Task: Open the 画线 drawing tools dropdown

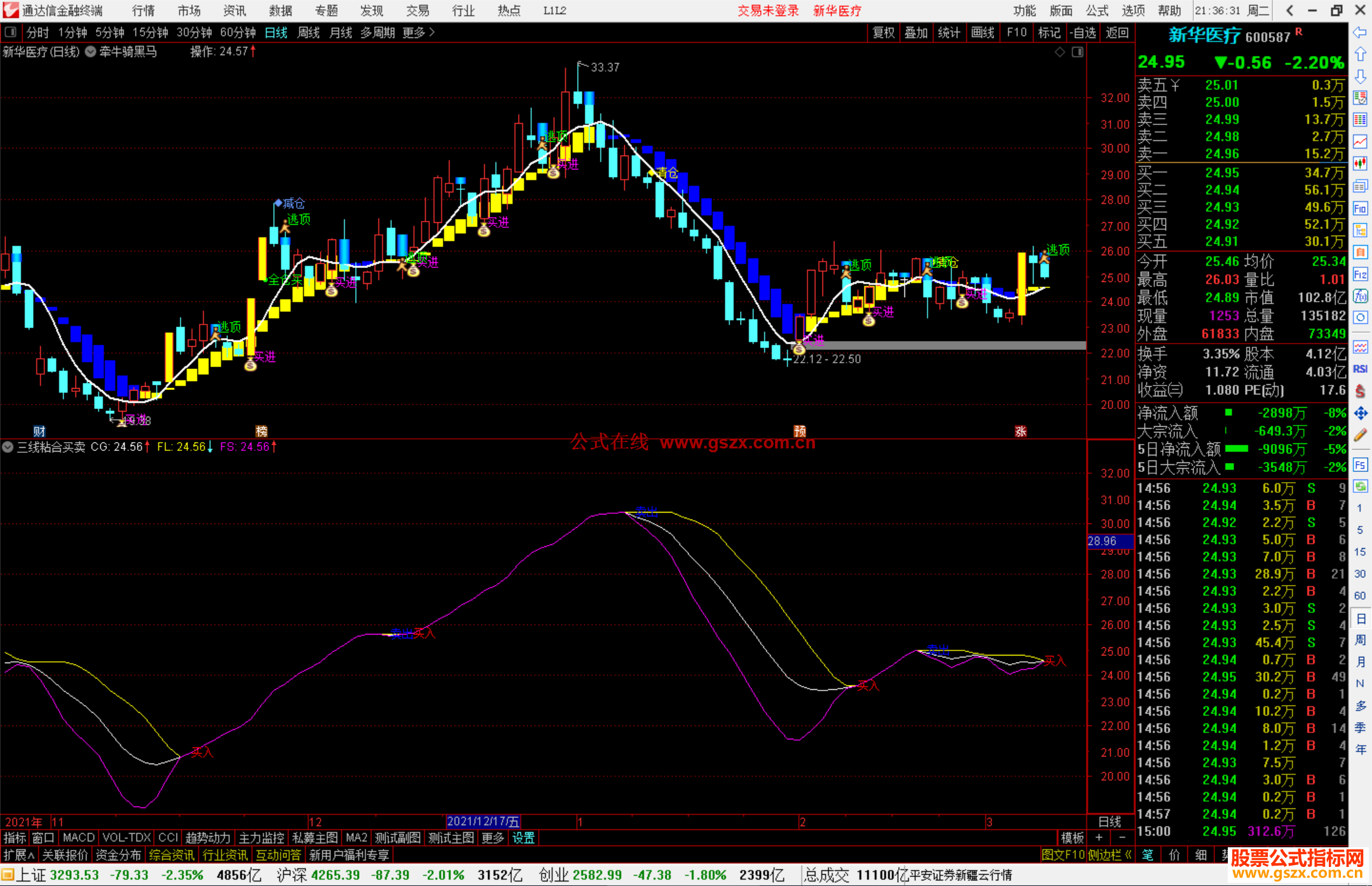Action: 982,32
